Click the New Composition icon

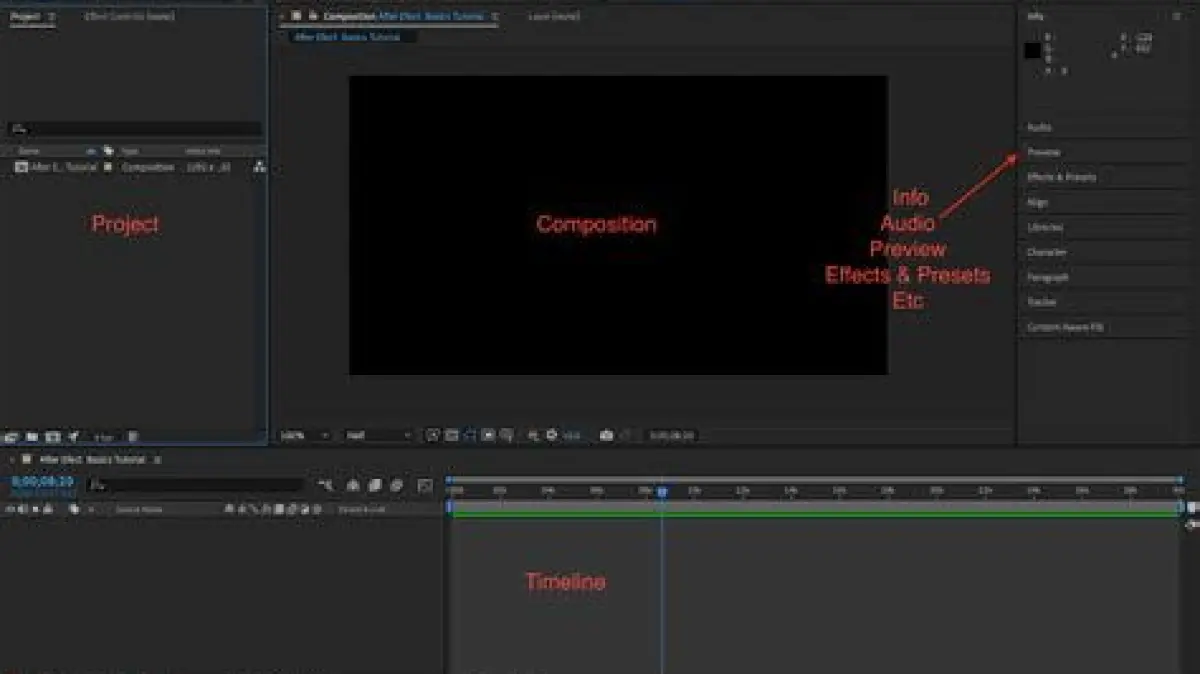53,437
